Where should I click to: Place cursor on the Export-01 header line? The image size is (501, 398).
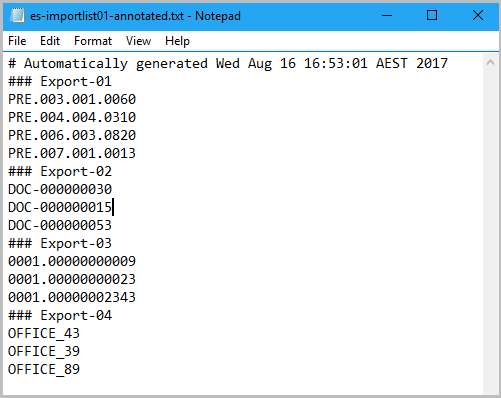60,82
